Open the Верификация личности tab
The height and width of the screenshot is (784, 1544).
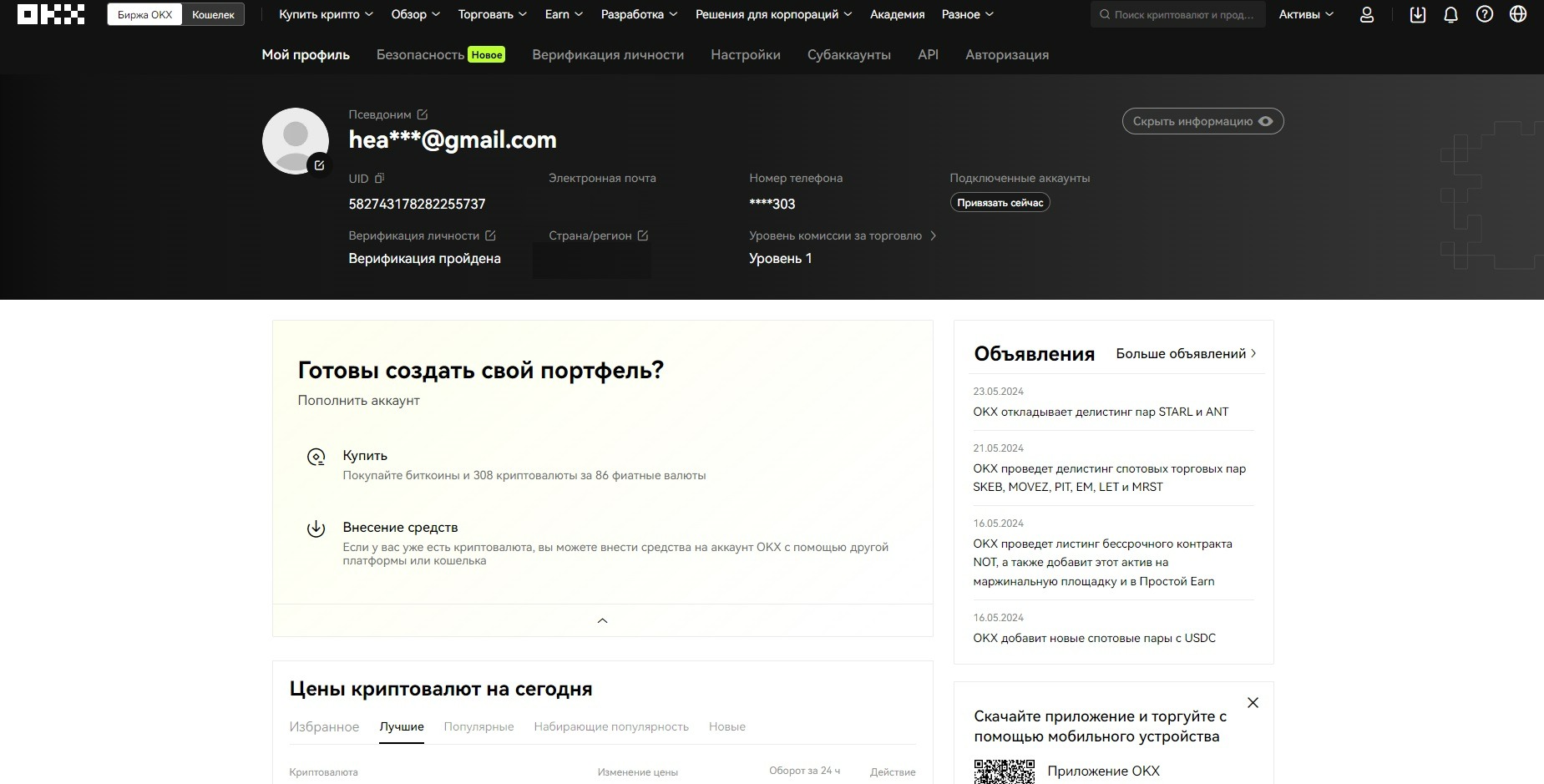click(x=608, y=54)
